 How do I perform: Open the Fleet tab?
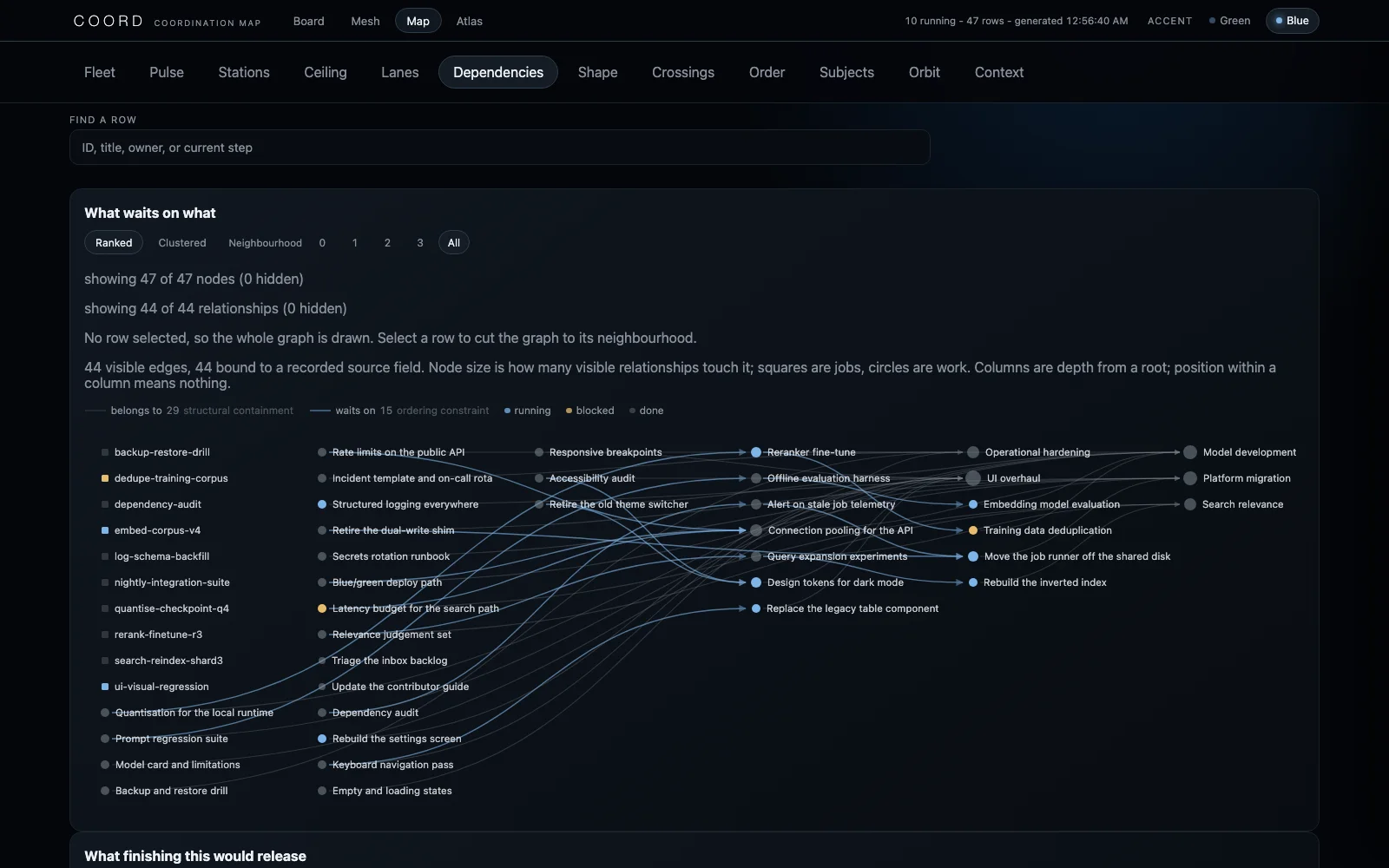(x=100, y=72)
